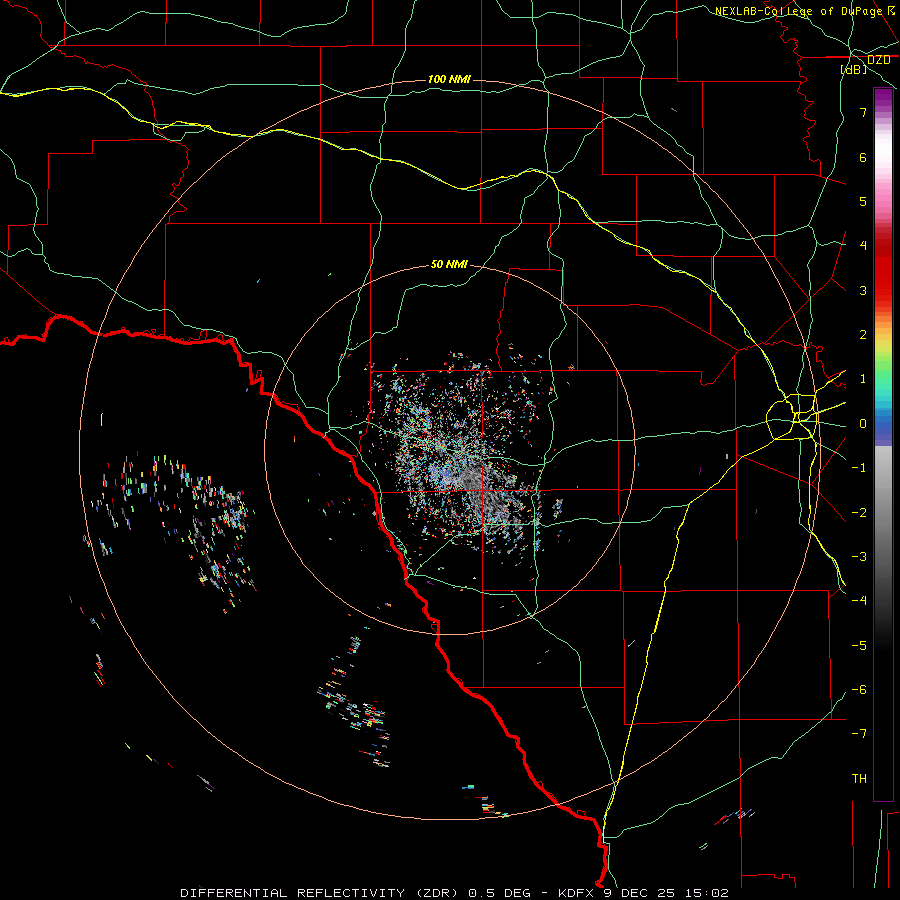Select the "7" tick on color scale
This screenshot has width=900, height=900.
tap(863, 112)
